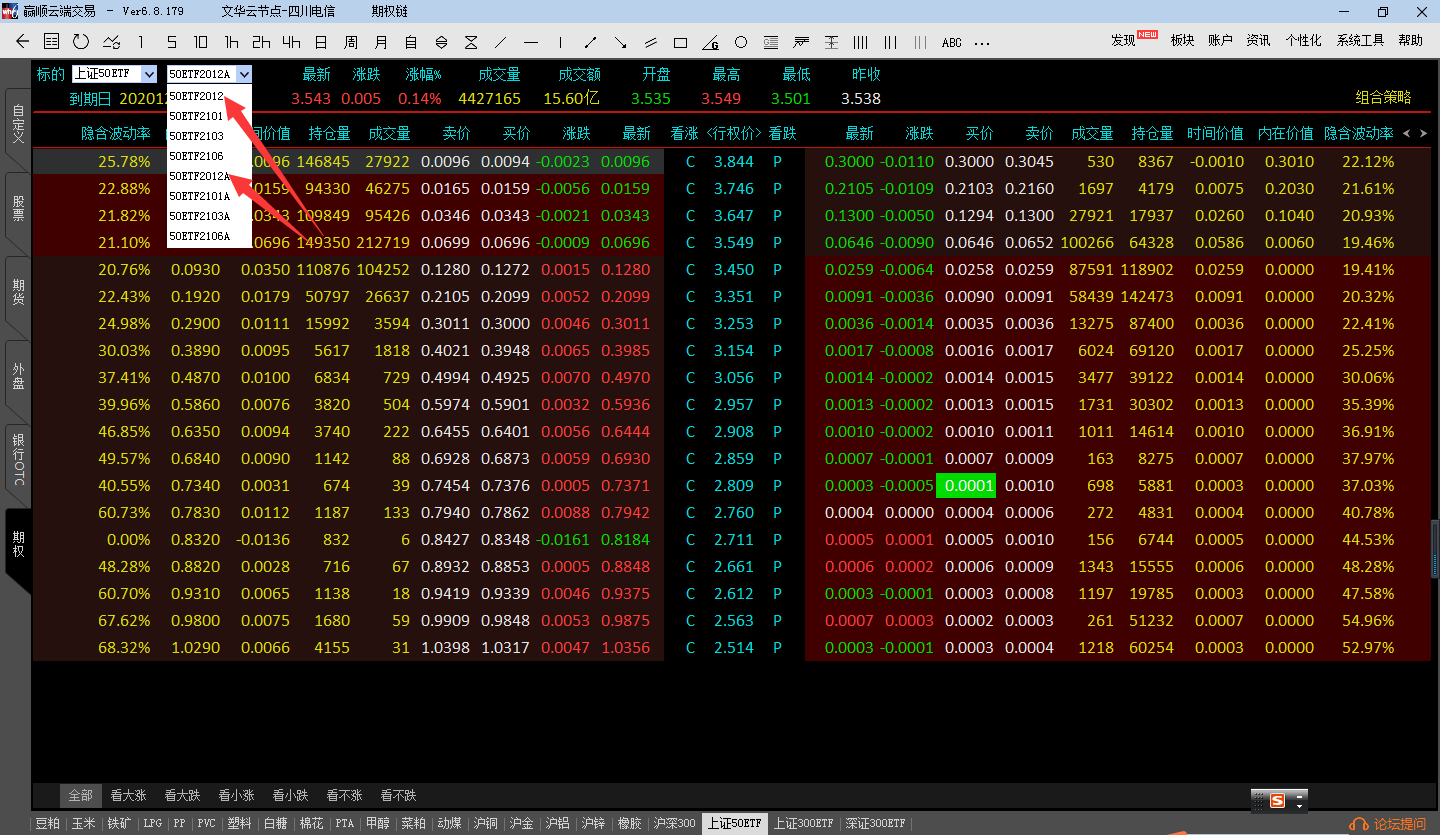Open the 系统工具 menu
Viewport: 1440px width, 835px height.
pyautogui.click(x=1360, y=41)
